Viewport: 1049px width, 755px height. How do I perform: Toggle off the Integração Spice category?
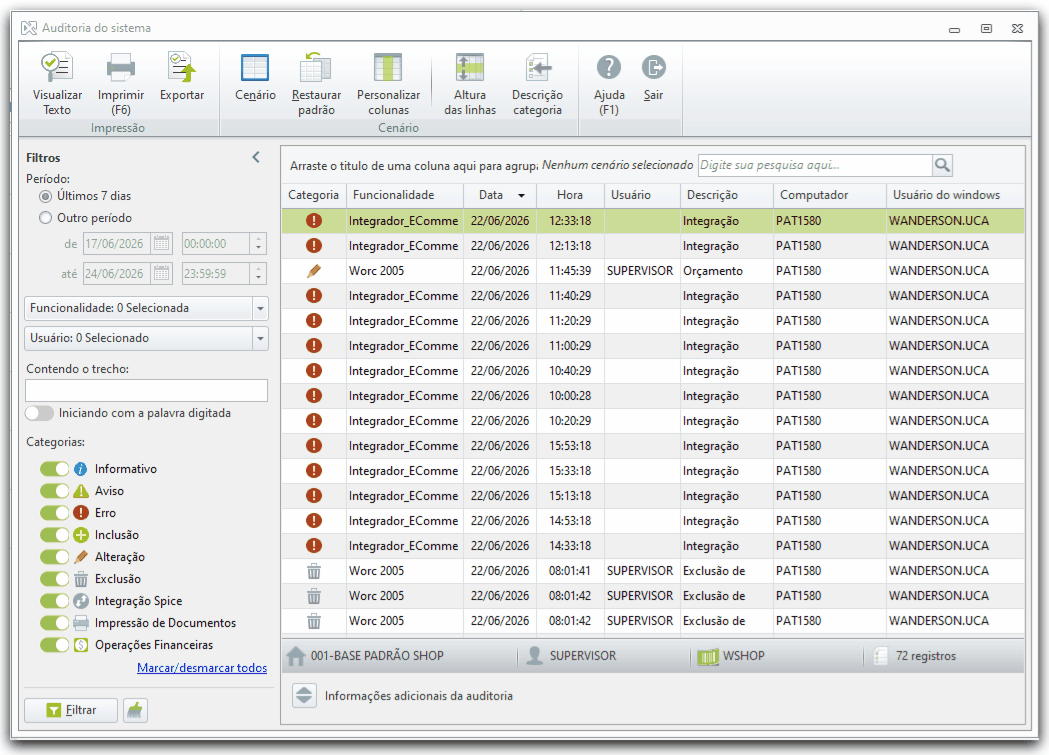coord(54,601)
